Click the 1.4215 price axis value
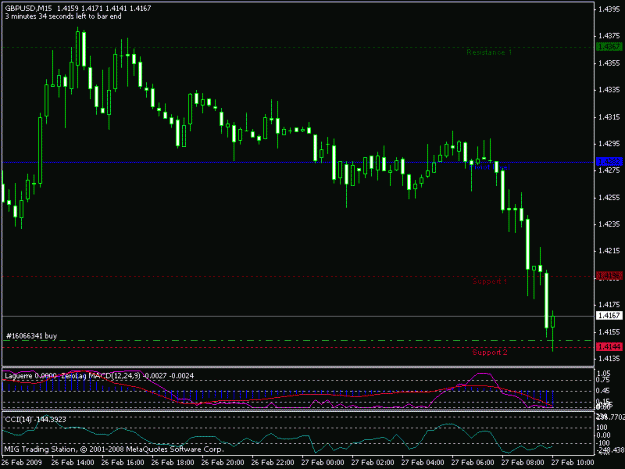 point(609,251)
